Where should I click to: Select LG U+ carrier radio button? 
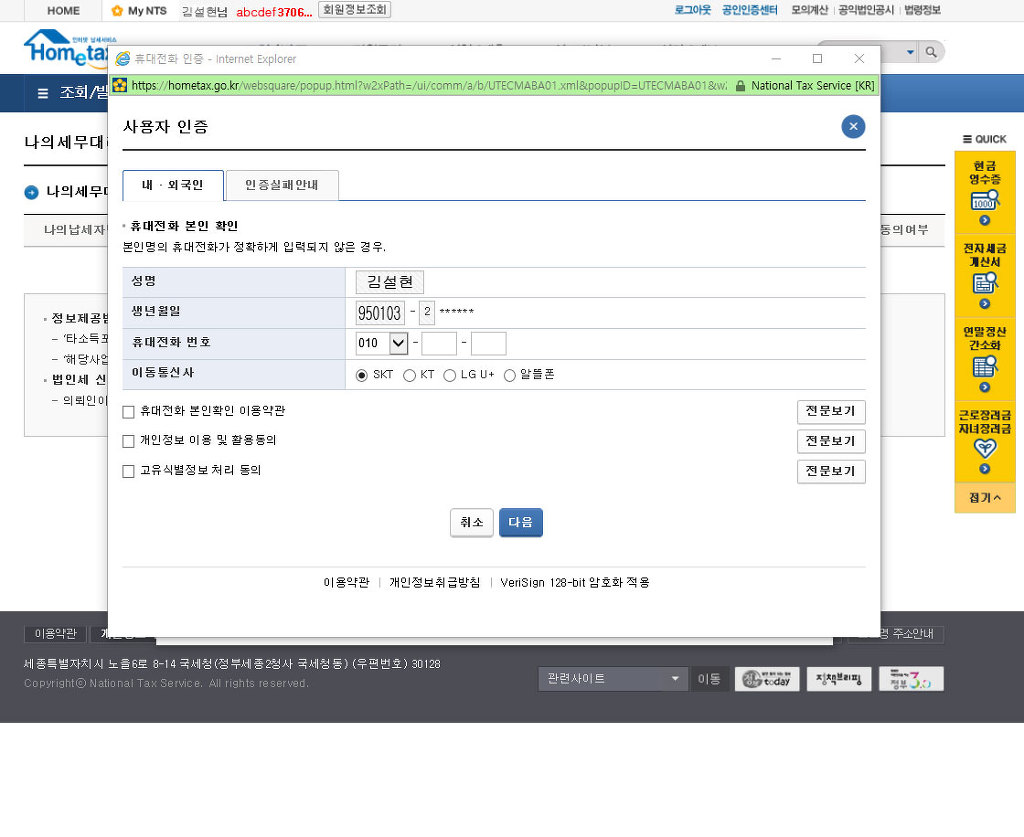click(449, 375)
